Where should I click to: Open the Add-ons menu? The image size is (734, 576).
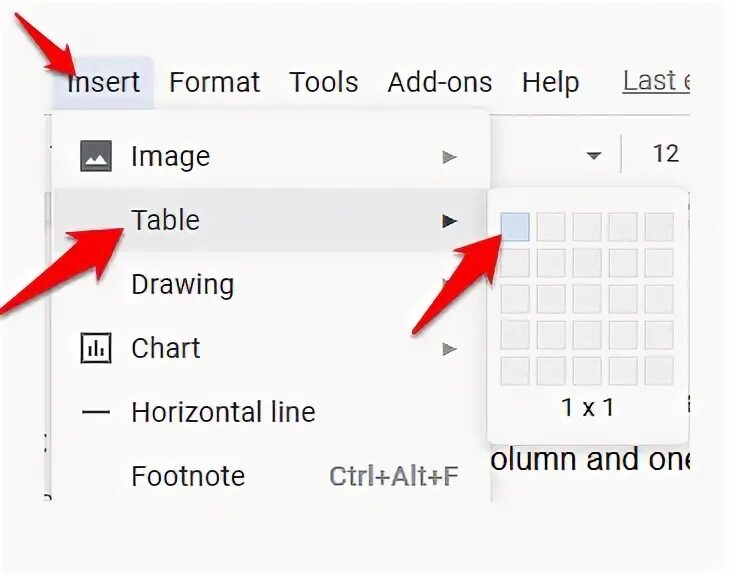440,82
